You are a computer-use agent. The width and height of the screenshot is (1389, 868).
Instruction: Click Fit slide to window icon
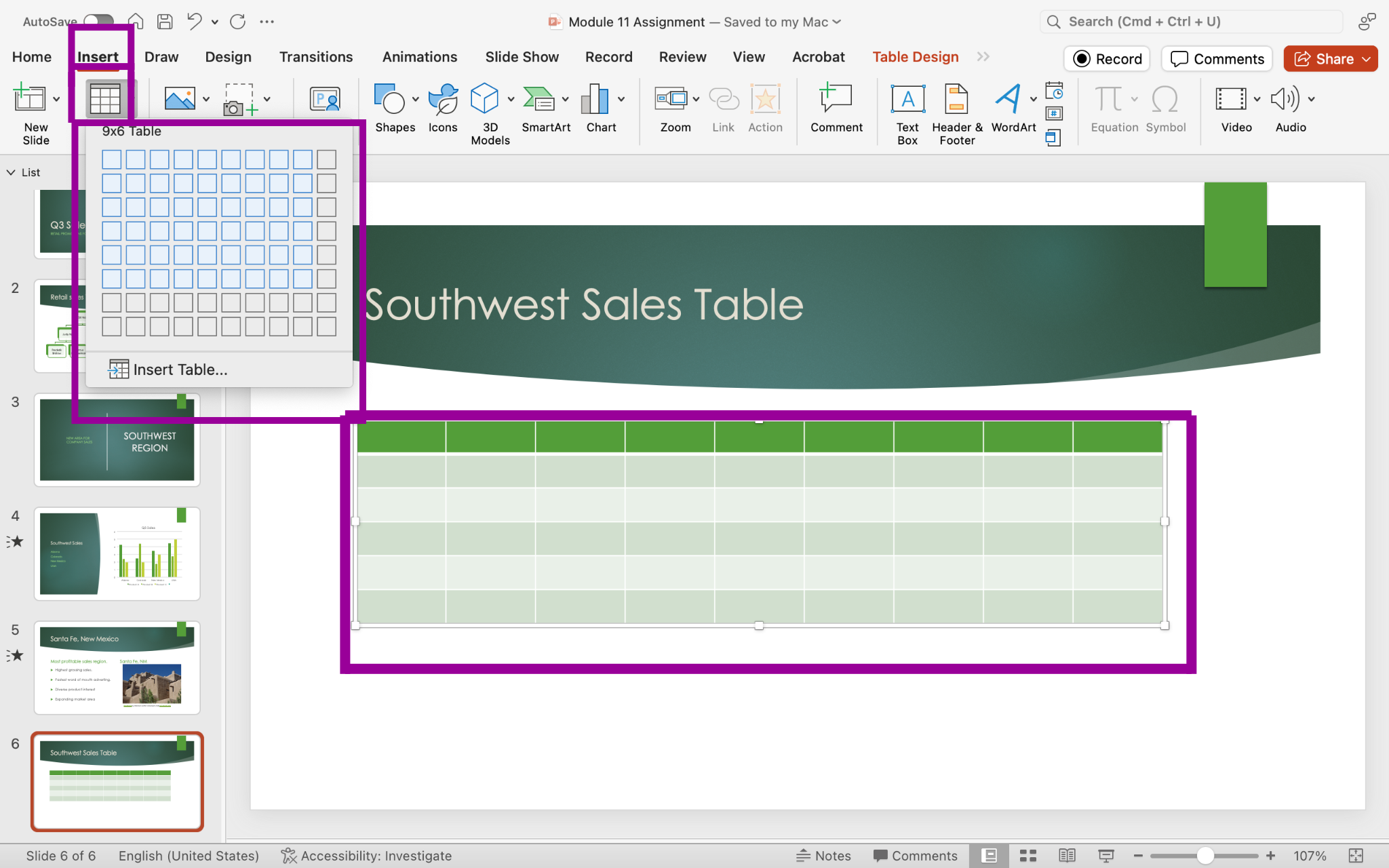[x=1356, y=856]
